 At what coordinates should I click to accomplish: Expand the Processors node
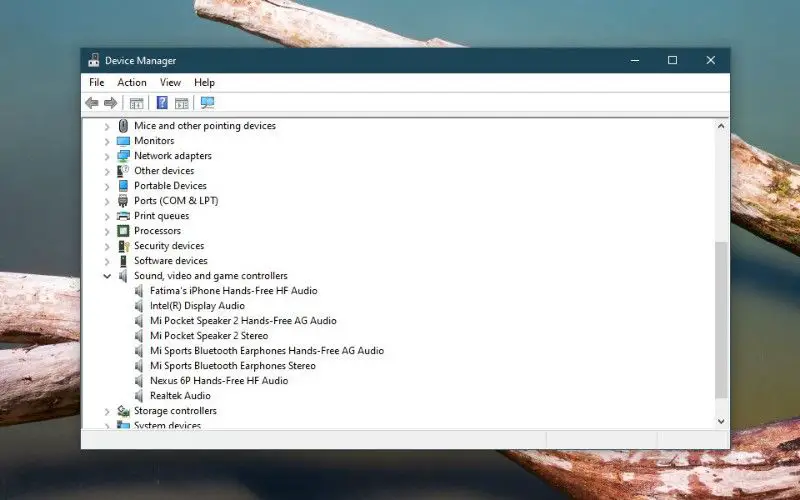[107, 232]
